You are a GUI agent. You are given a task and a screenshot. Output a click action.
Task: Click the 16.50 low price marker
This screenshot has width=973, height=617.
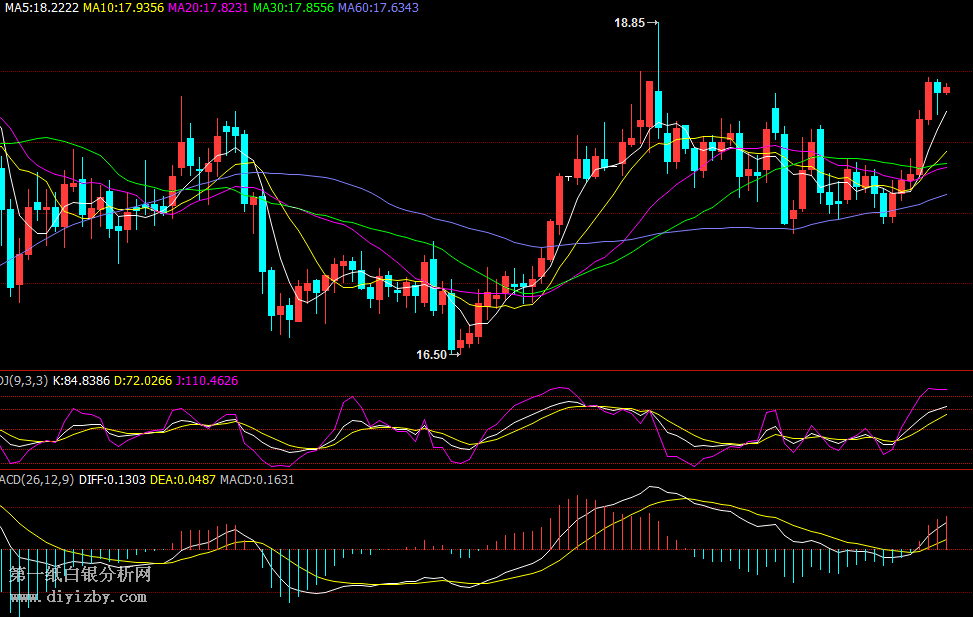[431, 354]
